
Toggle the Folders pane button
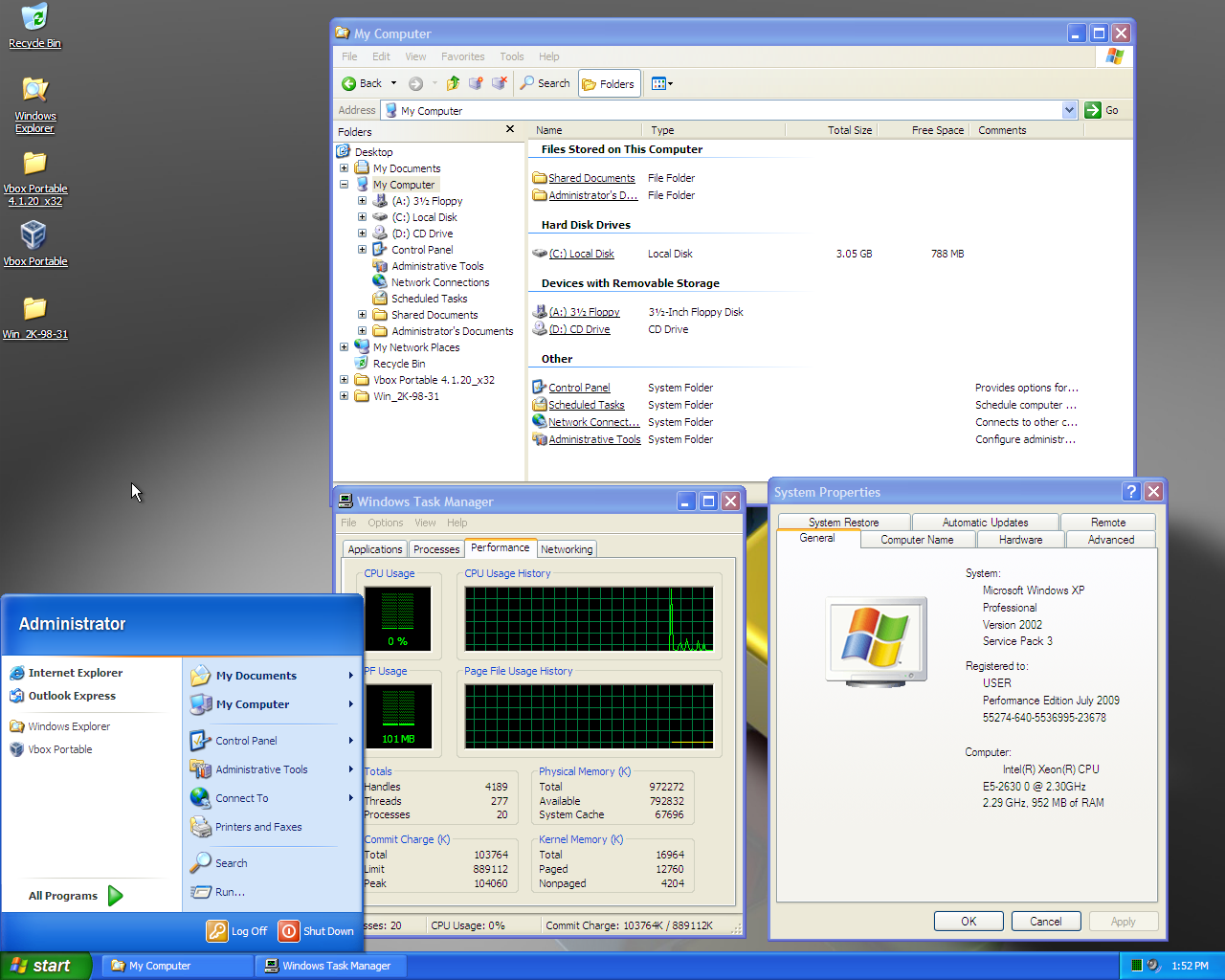tap(608, 84)
